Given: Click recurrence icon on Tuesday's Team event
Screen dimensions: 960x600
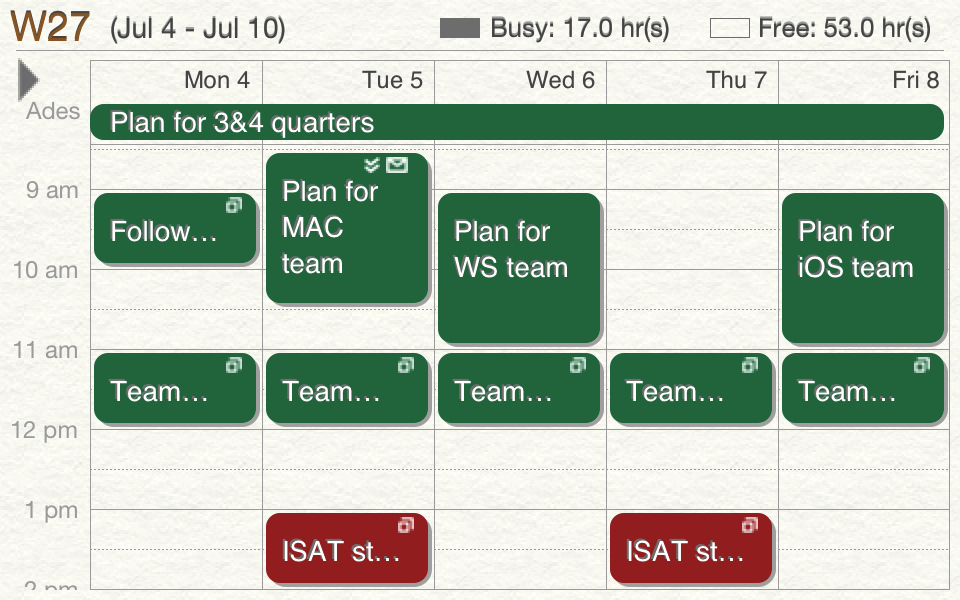Looking at the screenshot, I should tap(406, 365).
